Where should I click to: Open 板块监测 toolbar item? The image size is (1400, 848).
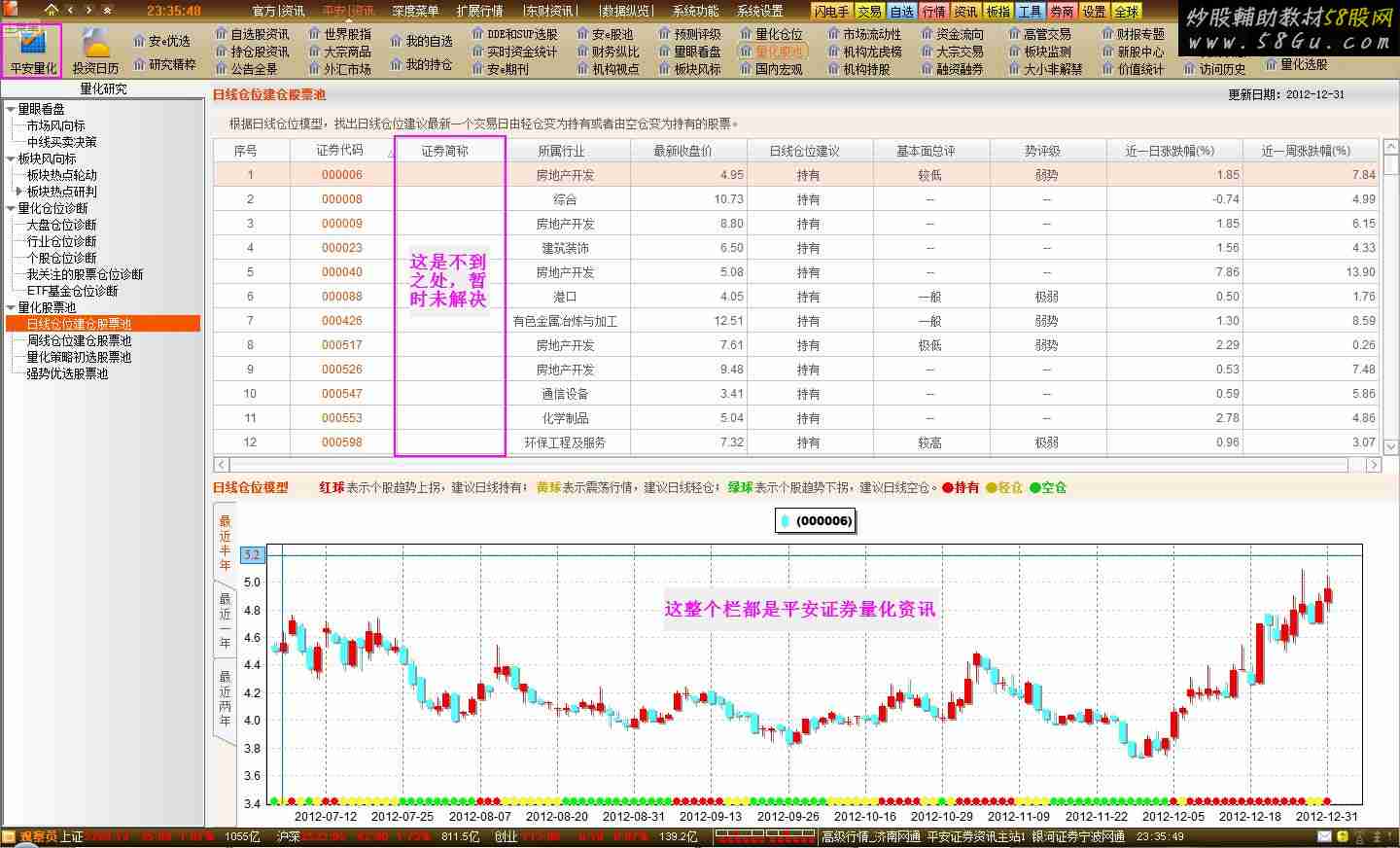tap(1039, 52)
